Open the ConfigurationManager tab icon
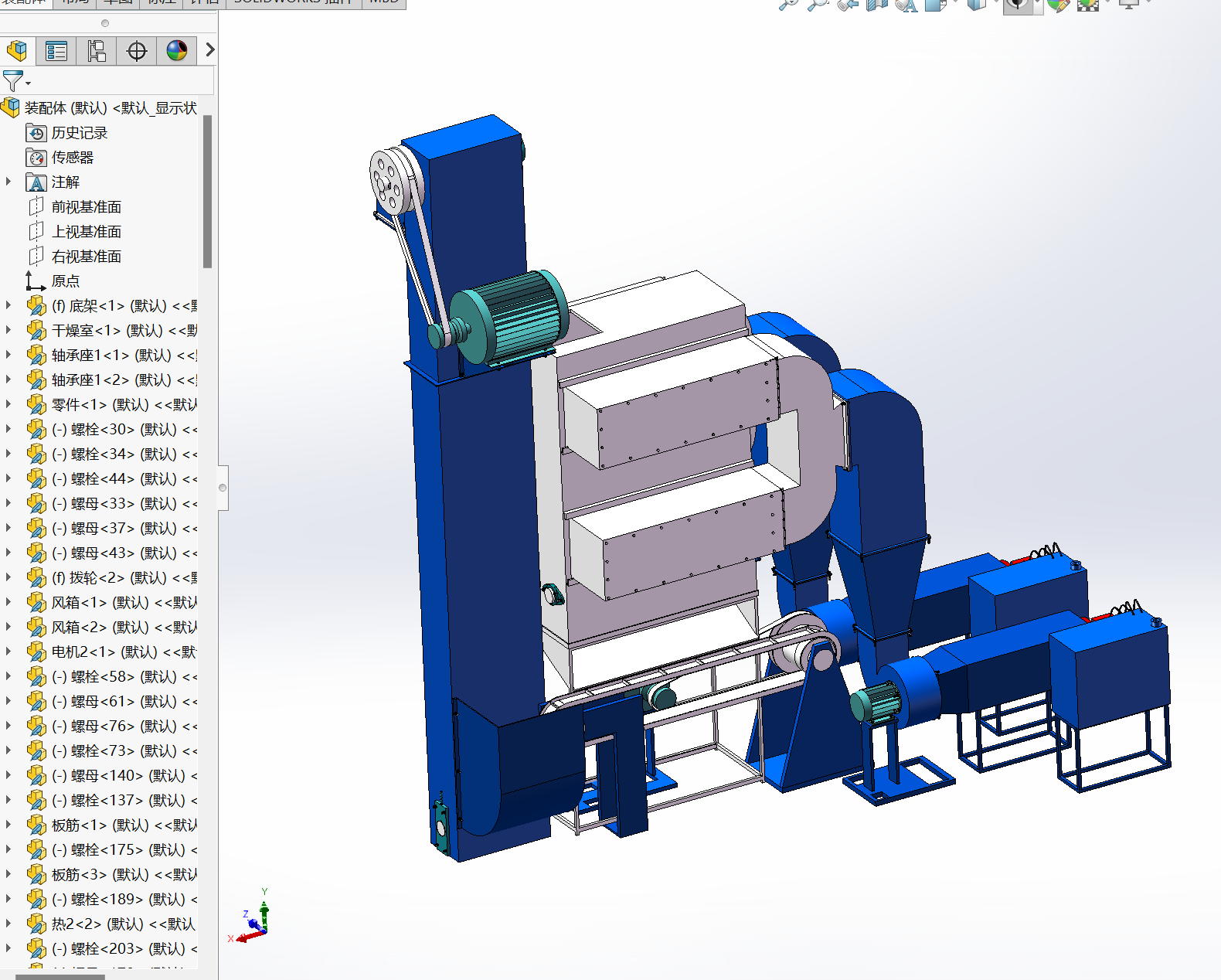Image resolution: width=1221 pixels, height=980 pixels. 97,51
